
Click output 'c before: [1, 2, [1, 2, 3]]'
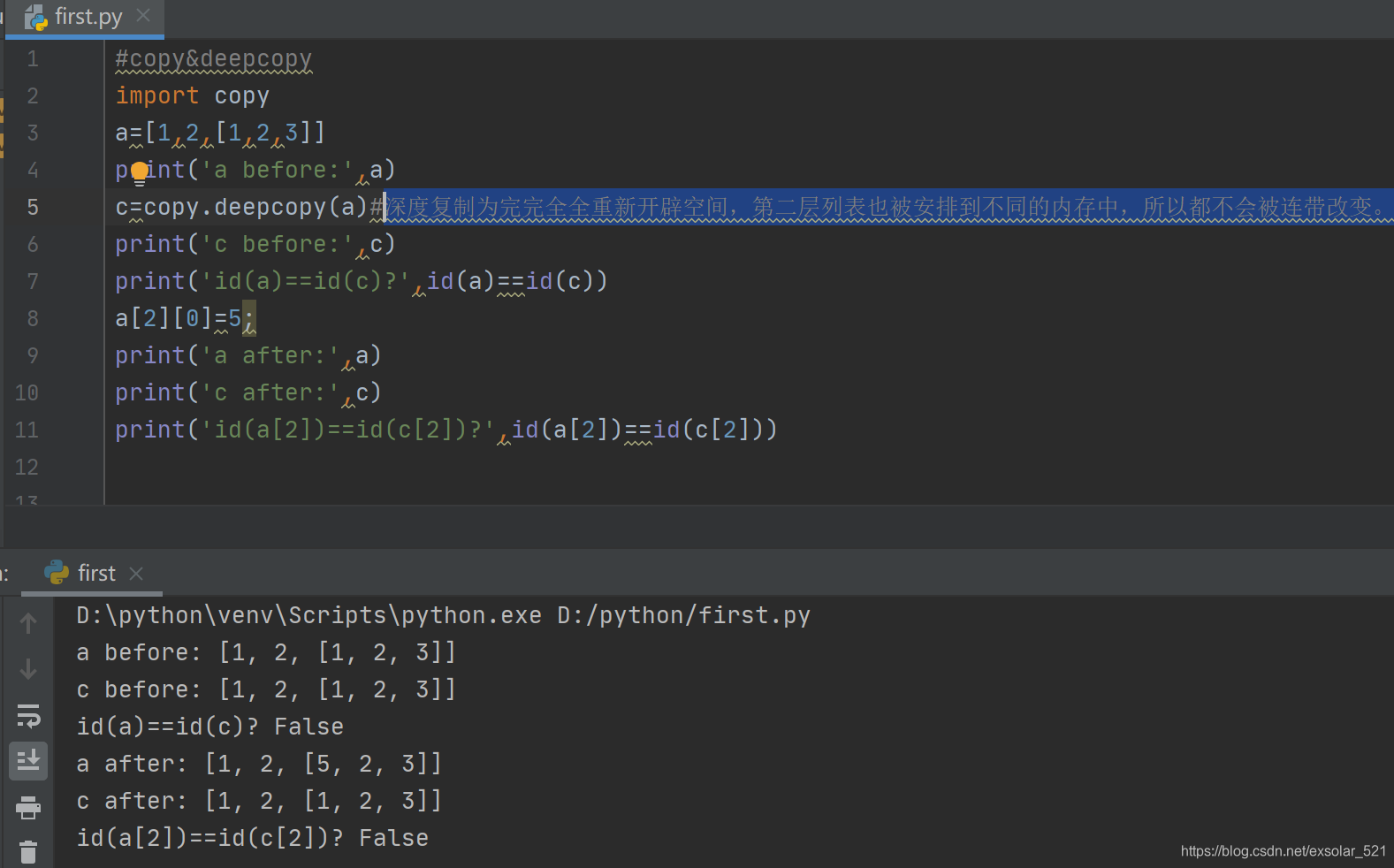pos(266,689)
